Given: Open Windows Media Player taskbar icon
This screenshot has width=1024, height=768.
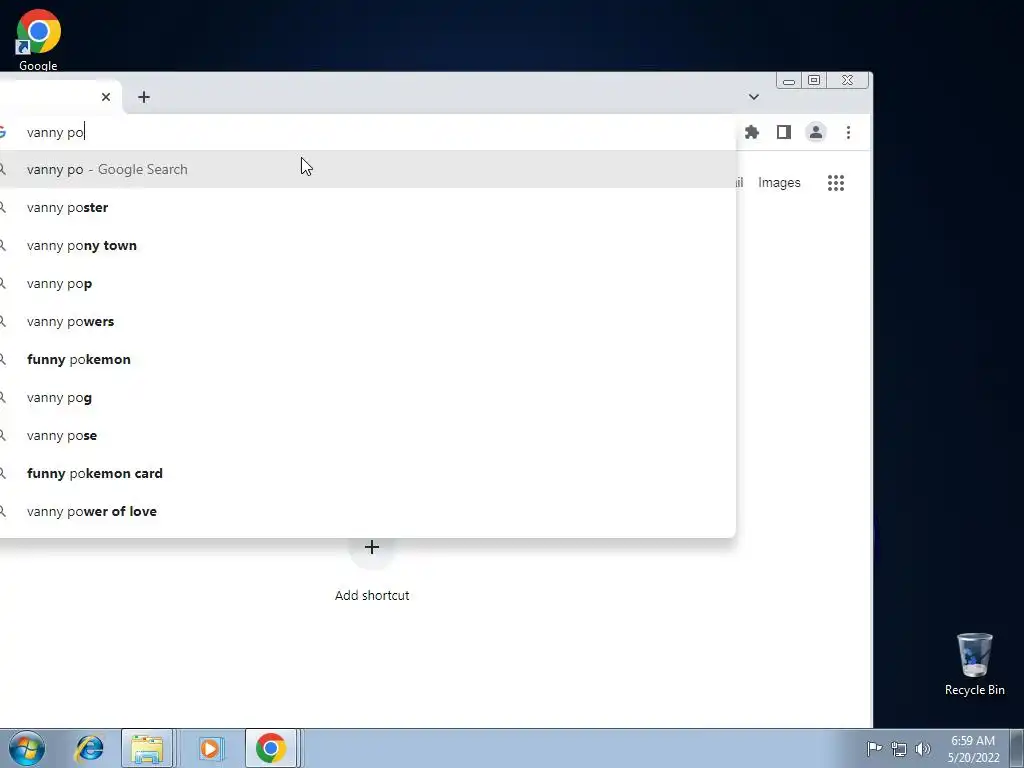Looking at the screenshot, I should (210, 748).
